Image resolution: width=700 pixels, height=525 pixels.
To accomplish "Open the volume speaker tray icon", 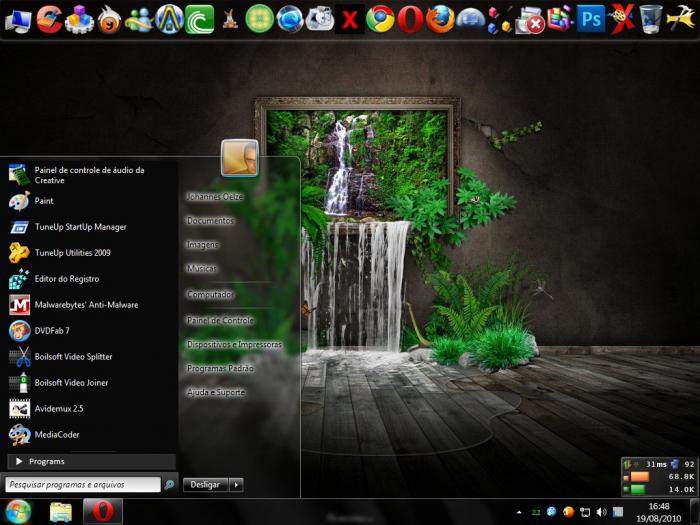I will point(601,512).
